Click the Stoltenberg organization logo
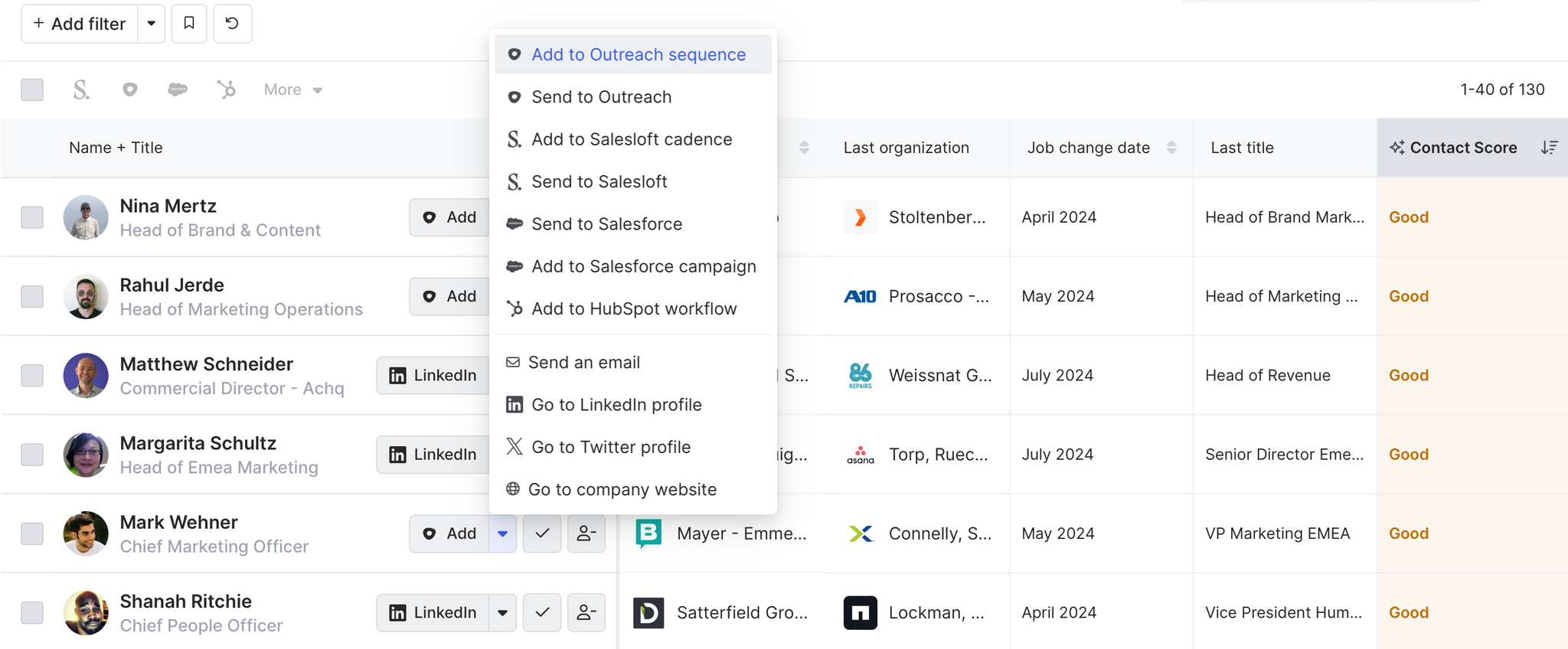The height and width of the screenshot is (649, 1568). tap(861, 217)
